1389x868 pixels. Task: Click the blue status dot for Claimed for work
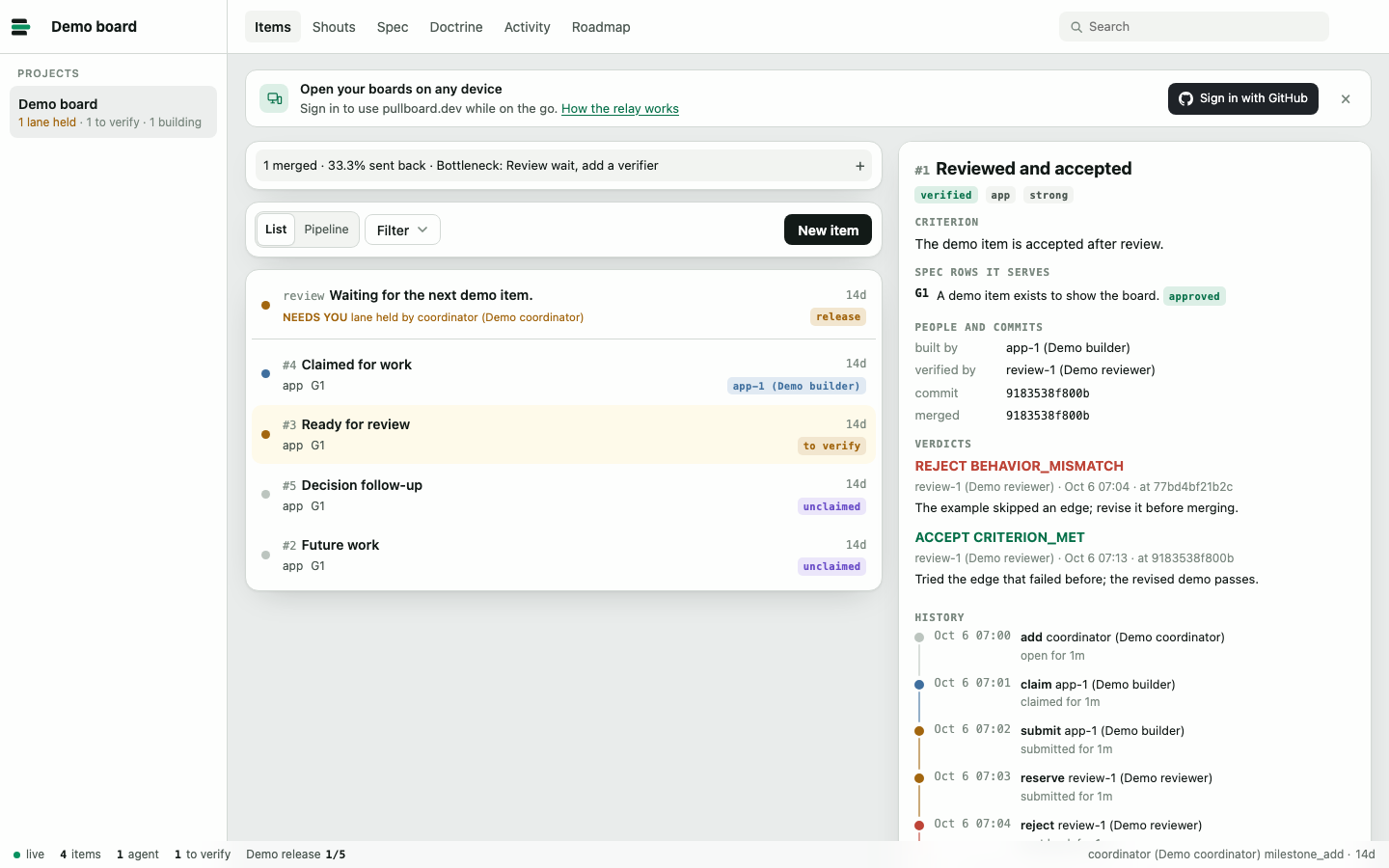pyautogui.click(x=265, y=374)
